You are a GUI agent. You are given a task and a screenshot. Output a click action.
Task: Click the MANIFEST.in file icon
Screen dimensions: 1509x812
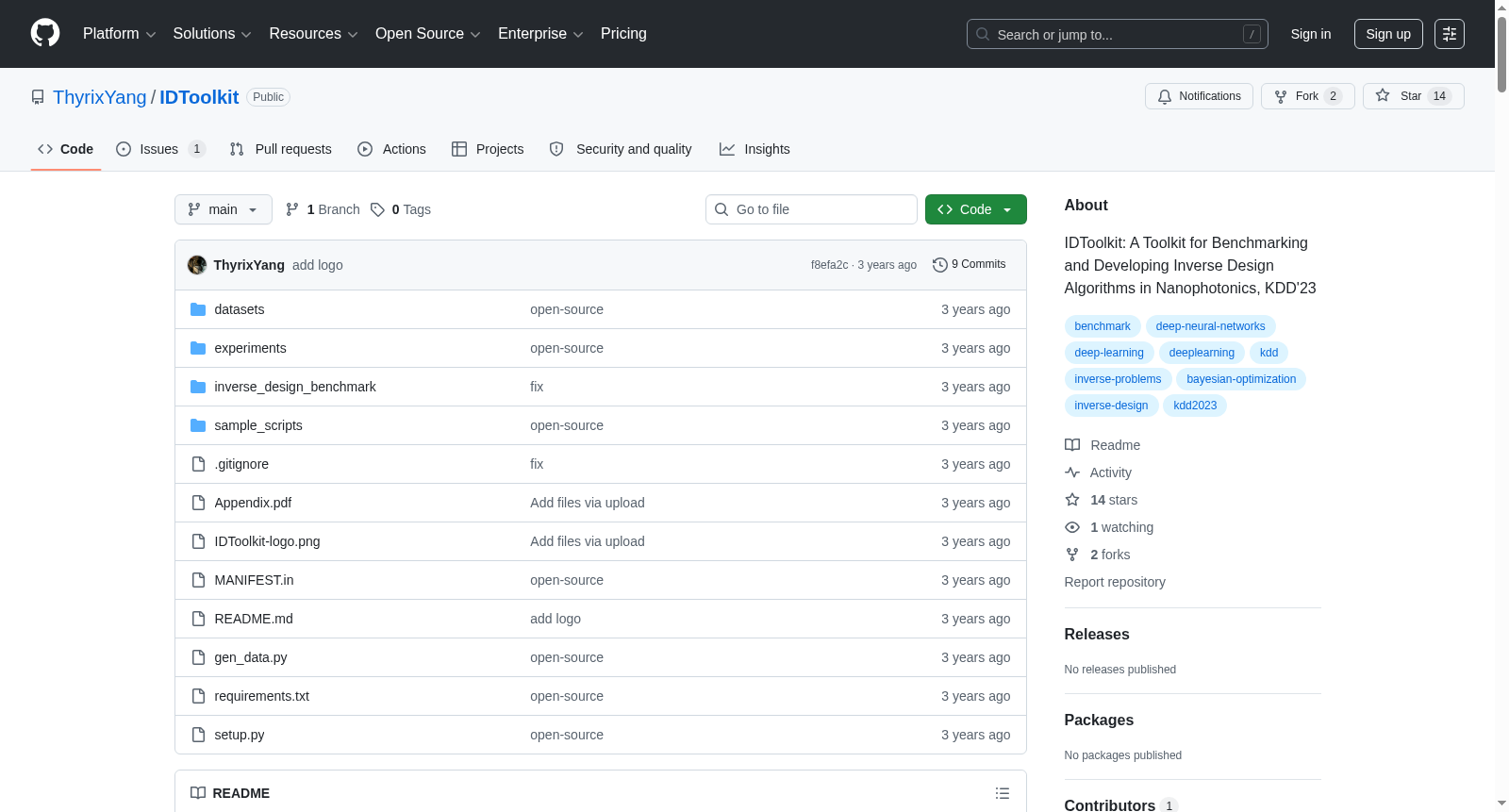[x=198, y=580]
